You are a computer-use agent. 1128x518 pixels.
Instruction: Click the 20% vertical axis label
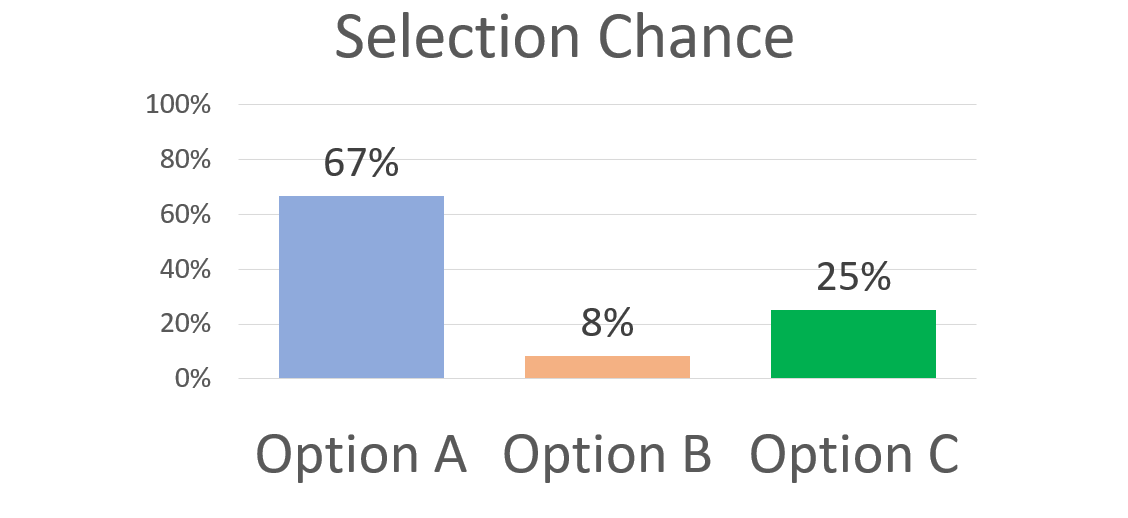pos(183,325)
